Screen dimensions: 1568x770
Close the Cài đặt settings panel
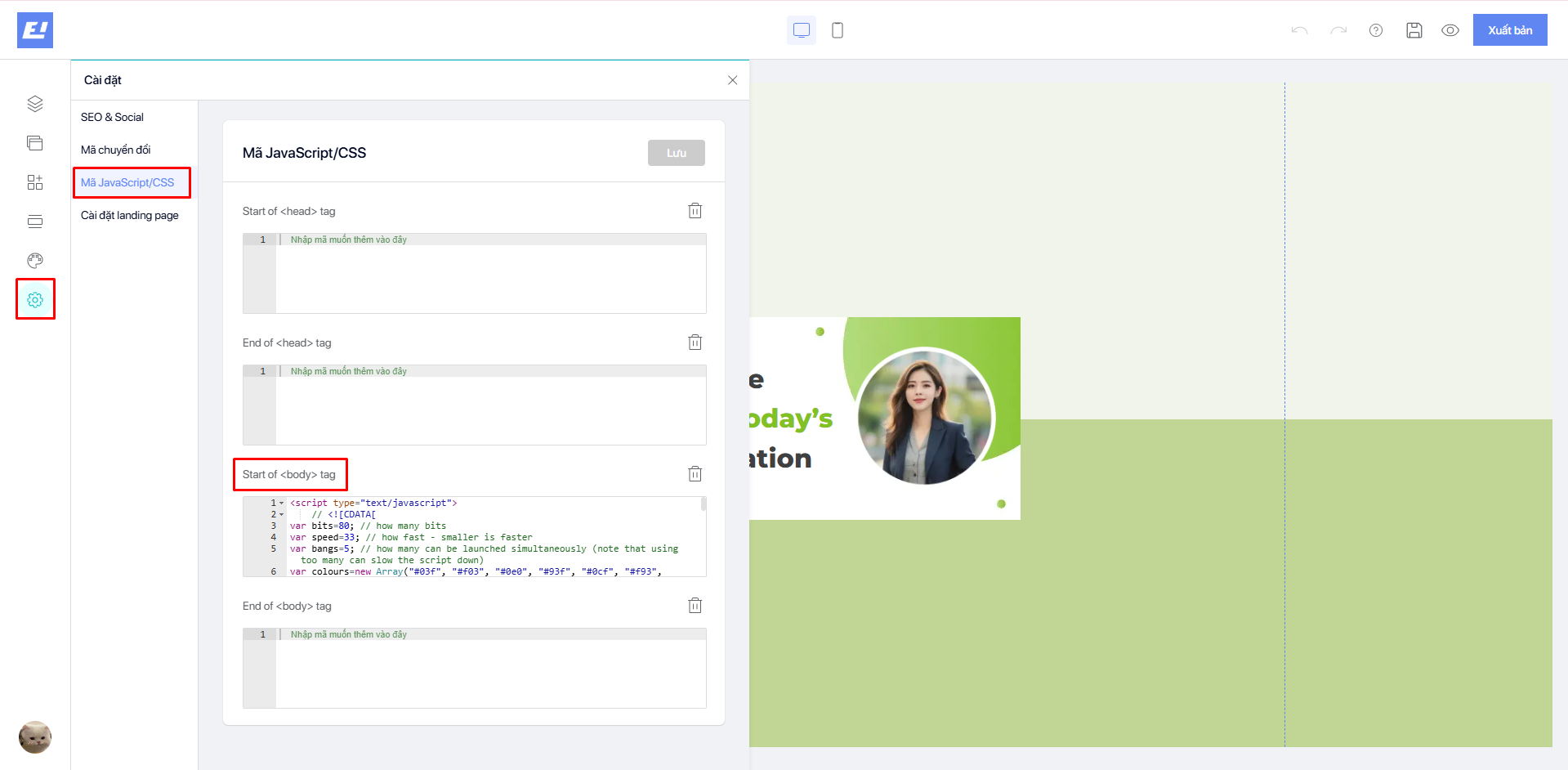click(732, 80)
